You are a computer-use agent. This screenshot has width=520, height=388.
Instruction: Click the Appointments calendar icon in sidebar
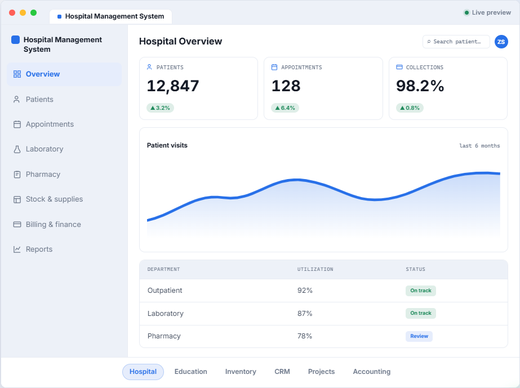(x=17, y=124)
